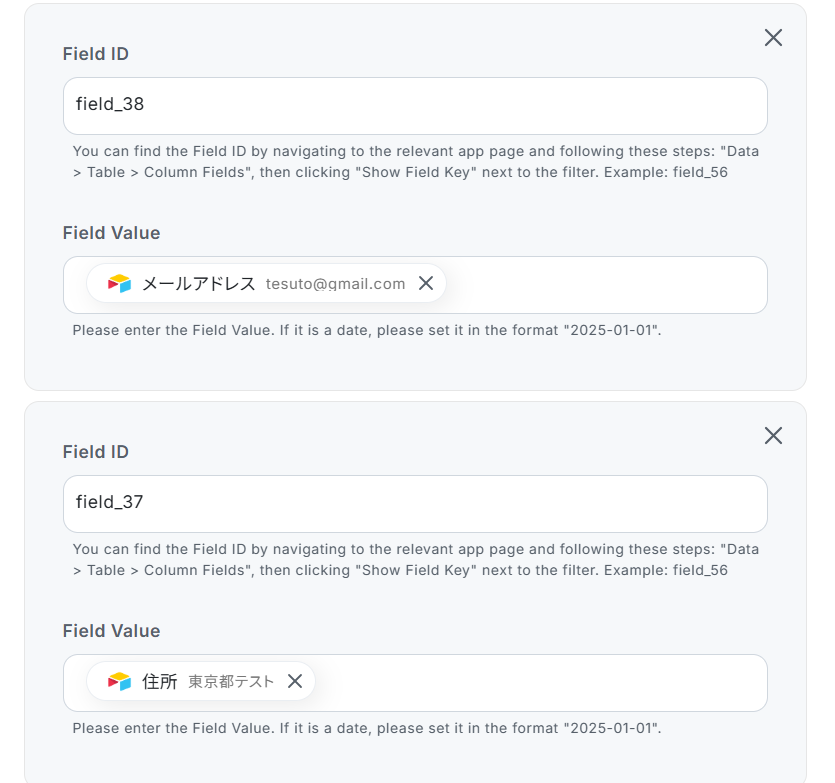
Task: Click the tesuto@gmail.com value text
Action: click(x=335, y=284)
